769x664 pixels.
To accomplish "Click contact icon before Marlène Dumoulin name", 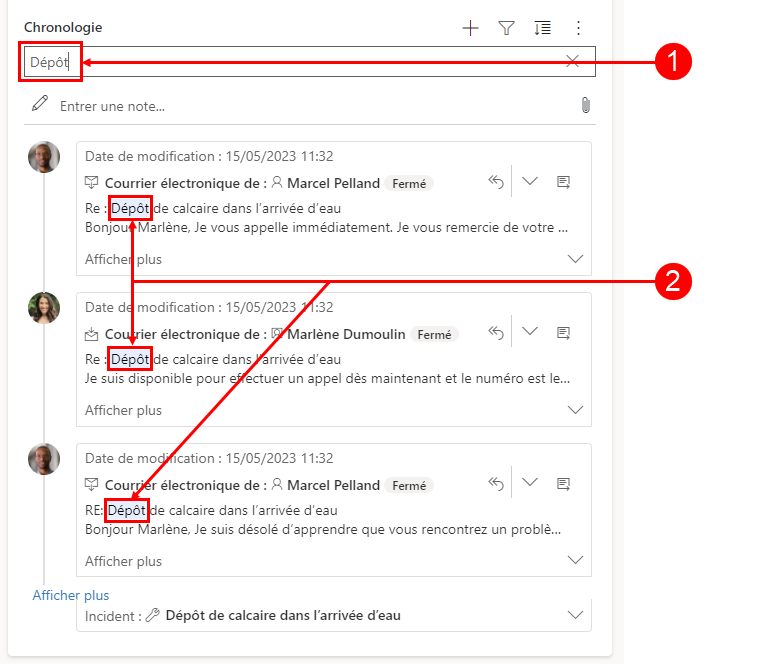I will (277, 333).
